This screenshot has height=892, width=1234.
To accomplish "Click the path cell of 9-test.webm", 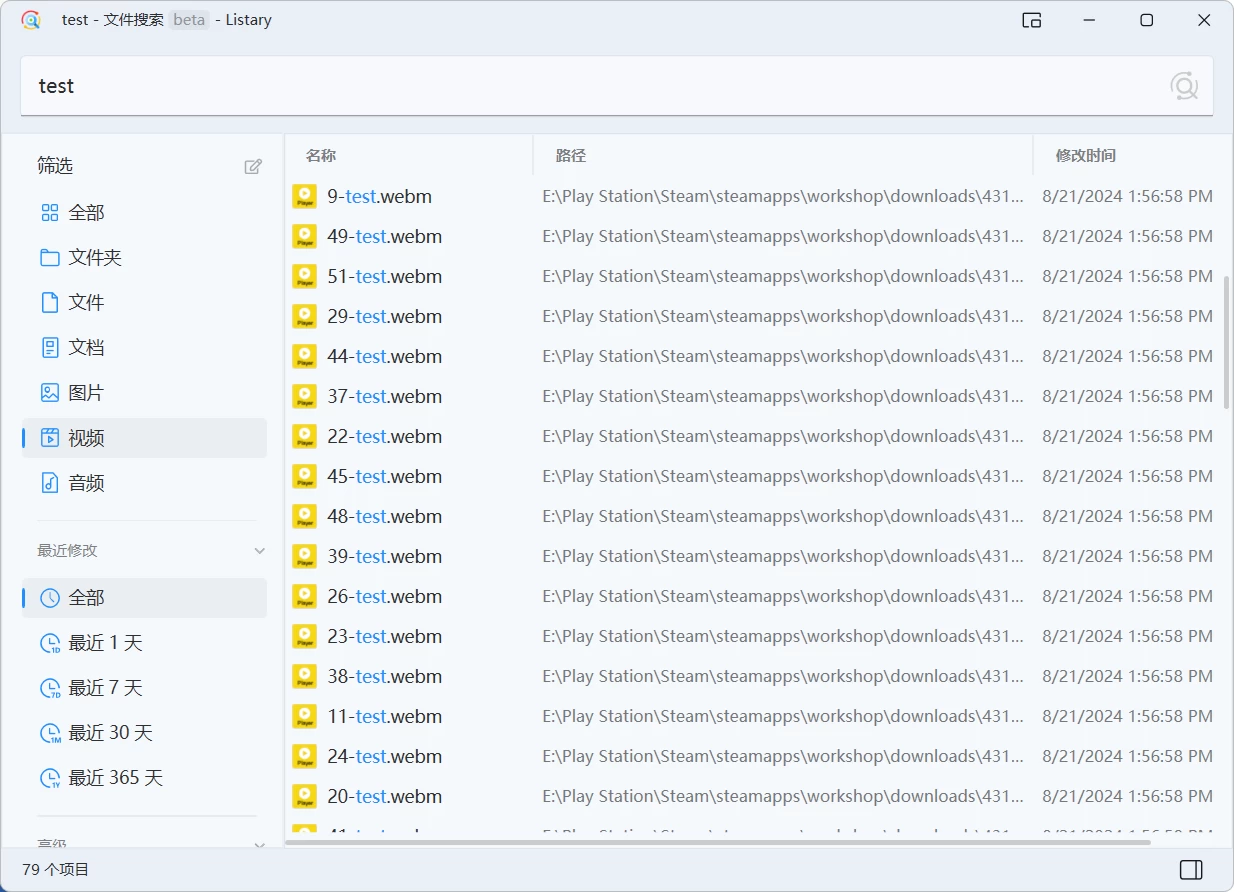I will coord(783,196).
